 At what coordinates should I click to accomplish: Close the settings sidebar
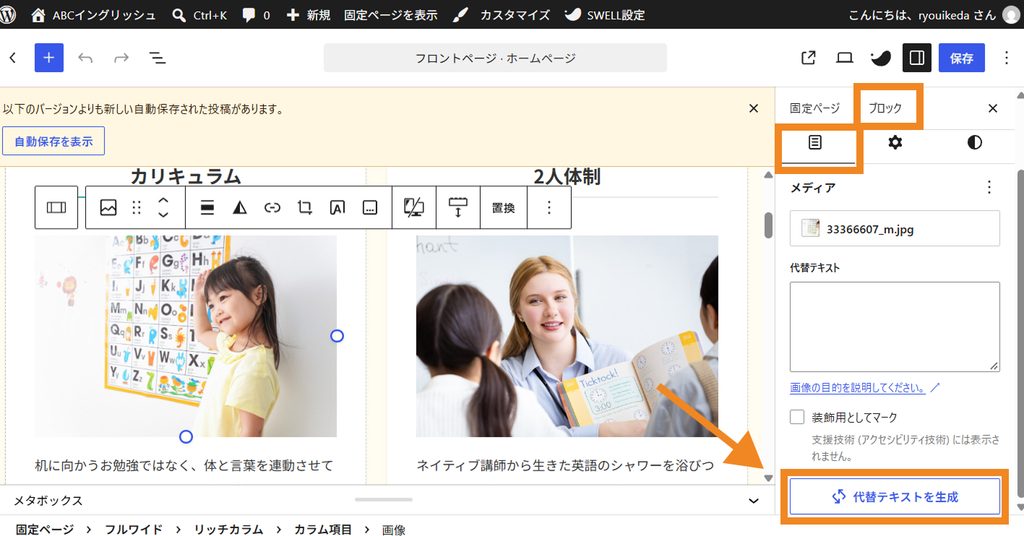point(993,108)
